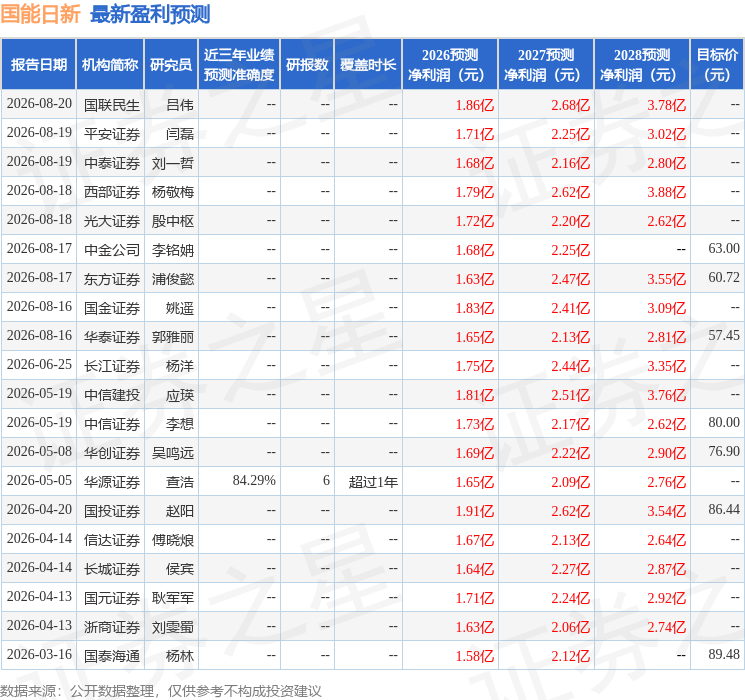Select the 中金公司 institution cell
Screen dimensions: 745x700
(x=112, y=250)
